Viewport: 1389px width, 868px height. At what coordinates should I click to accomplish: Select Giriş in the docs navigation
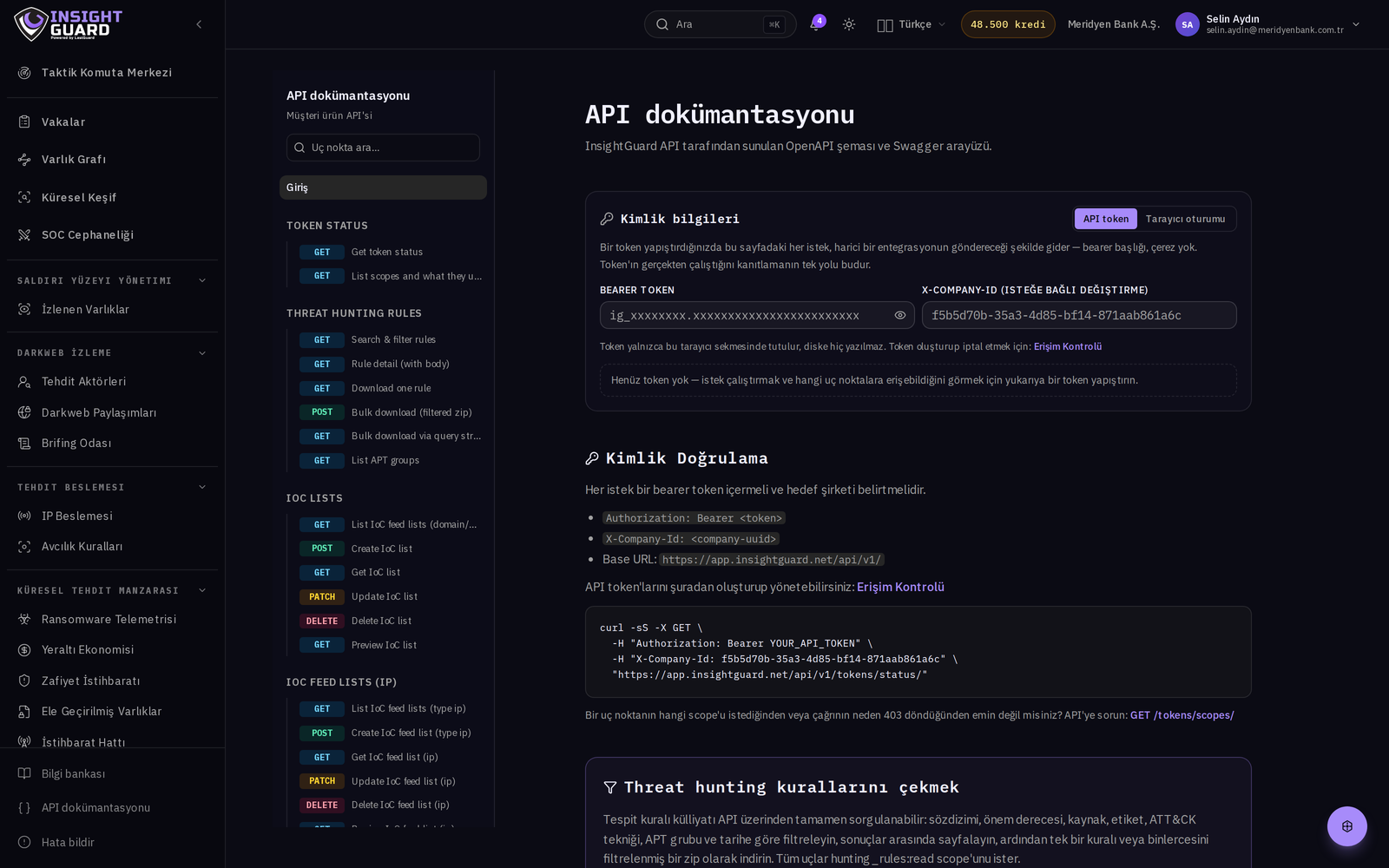point(383,187)
